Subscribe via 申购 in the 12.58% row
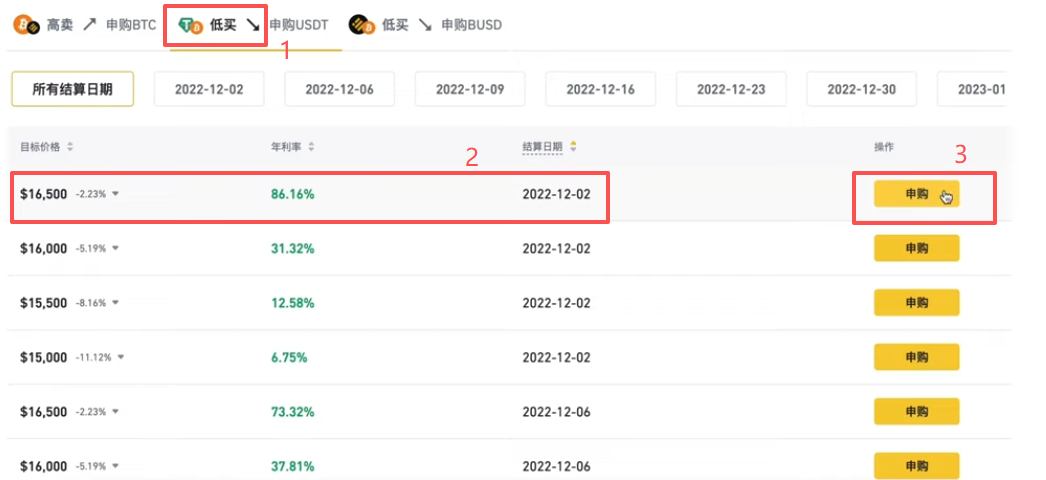Image resolution: width=1046 pixels, height=480 pixels. click(917, 303)
